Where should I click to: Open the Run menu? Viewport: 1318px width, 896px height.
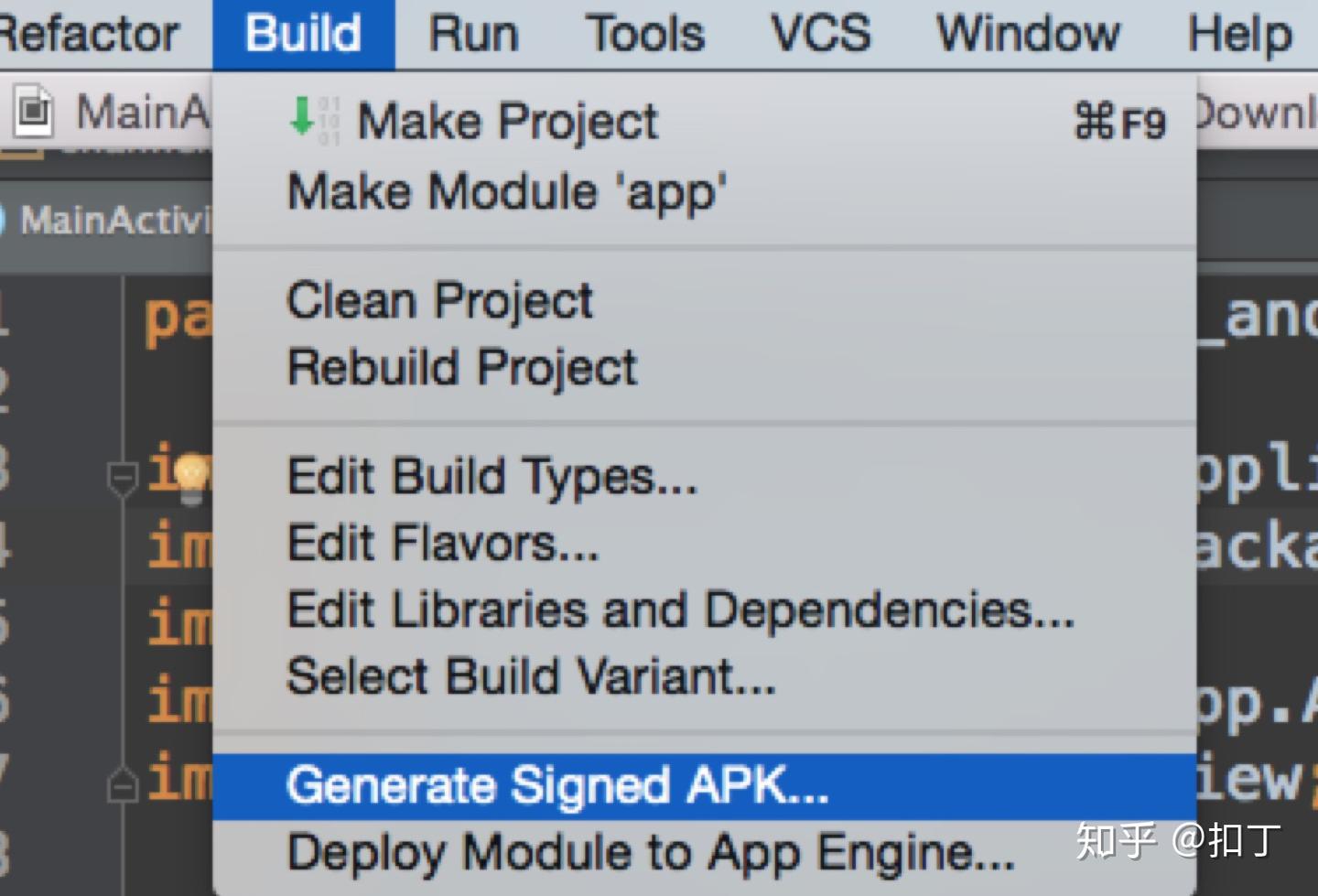(x=473, y=35)
